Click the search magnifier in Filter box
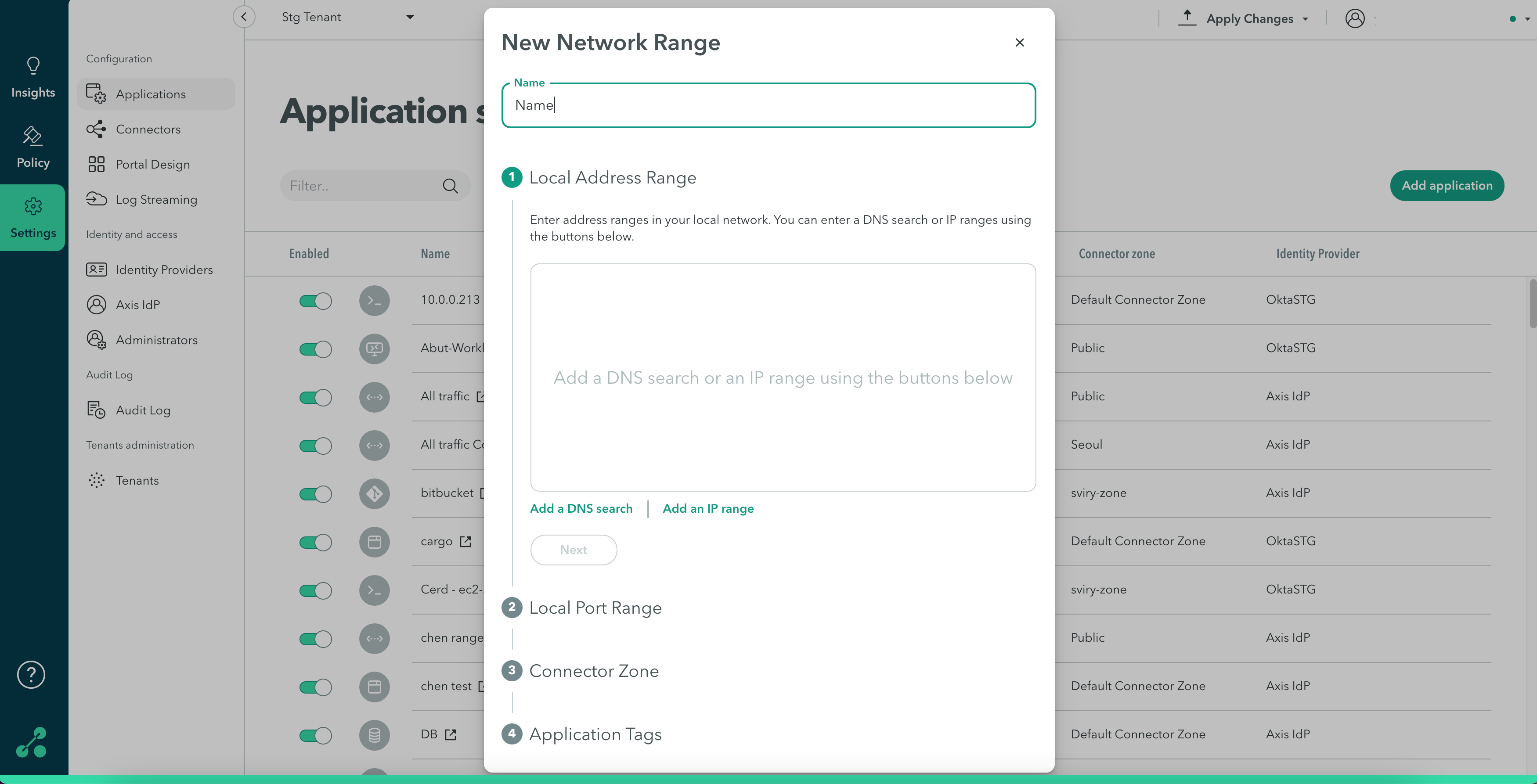 450,186
